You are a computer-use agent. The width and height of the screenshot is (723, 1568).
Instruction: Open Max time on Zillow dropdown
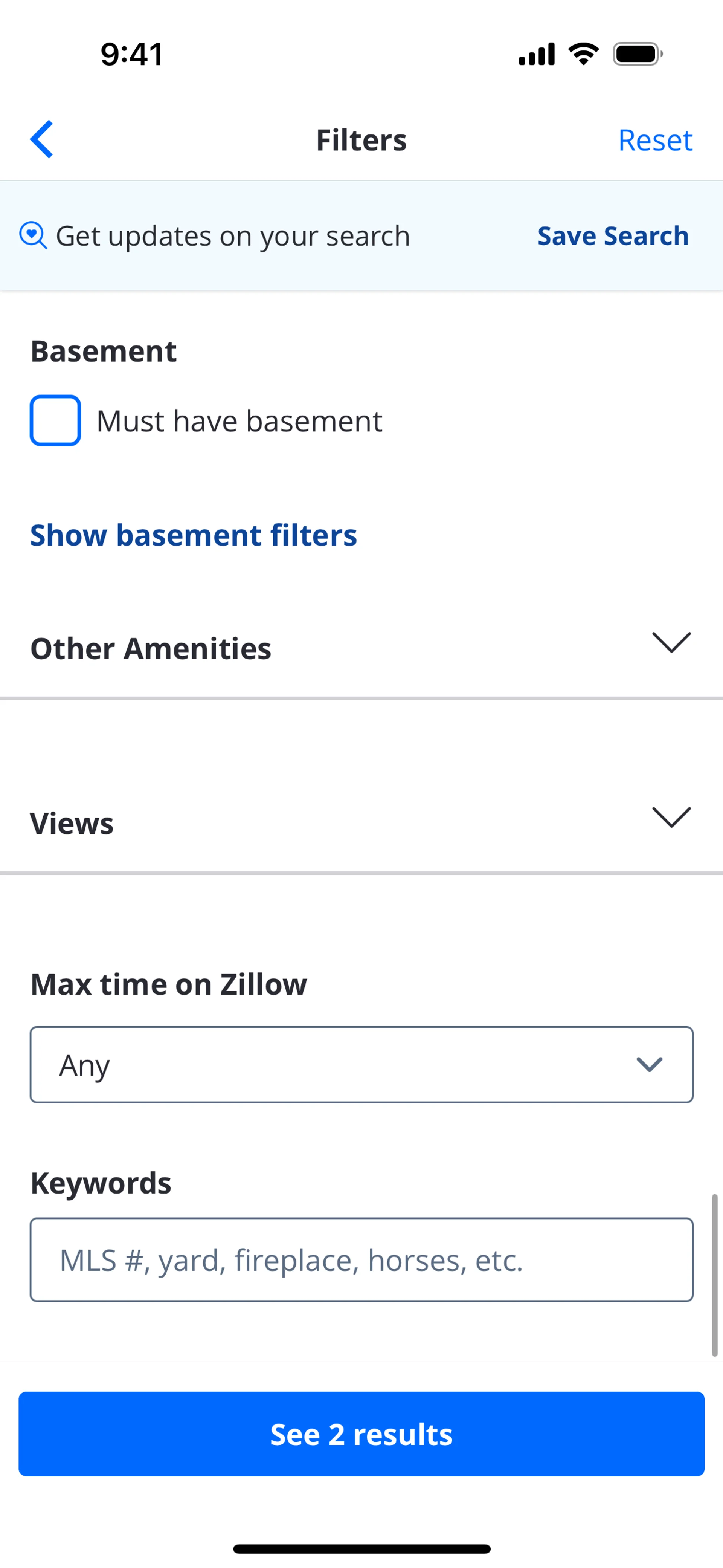click(361, 1065)
